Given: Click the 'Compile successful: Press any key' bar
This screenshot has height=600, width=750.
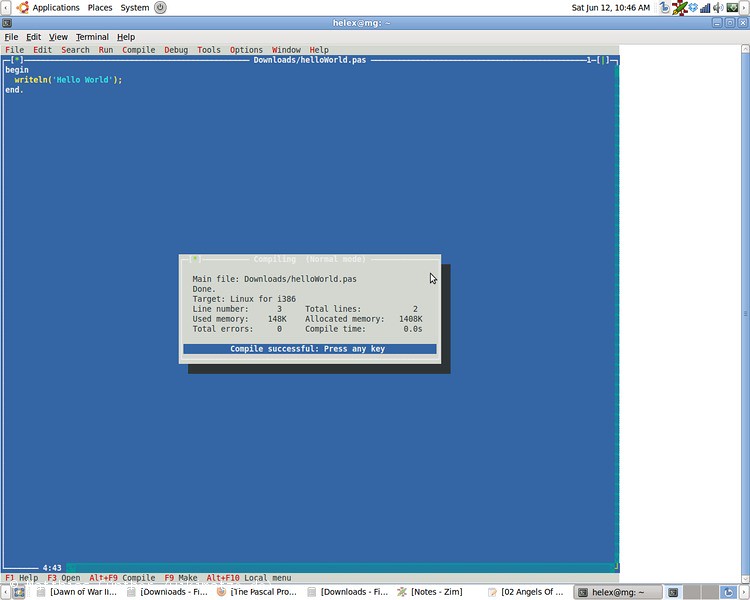Looking at the screenshot, I should pos(309,349).
